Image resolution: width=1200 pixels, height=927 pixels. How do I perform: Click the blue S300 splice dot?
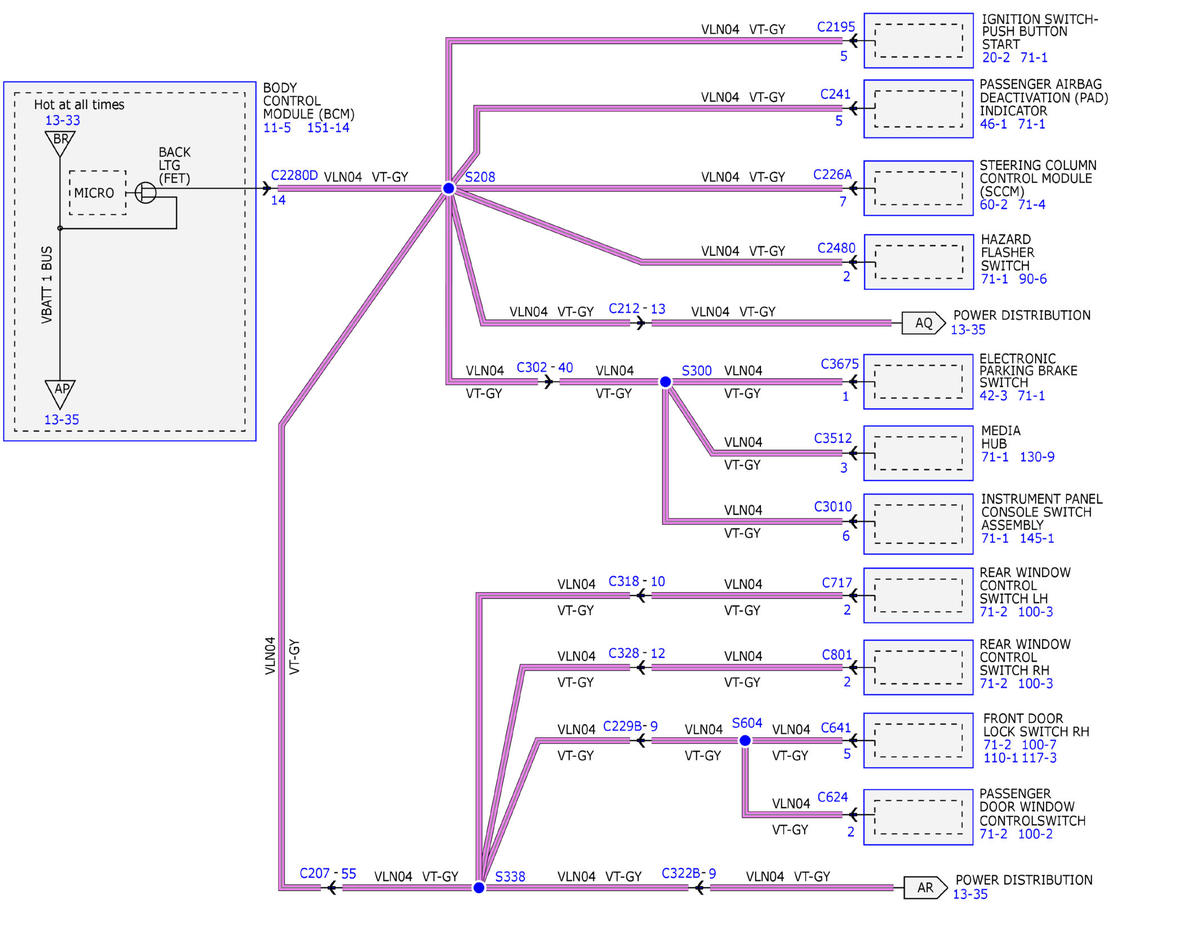(665, 381)
